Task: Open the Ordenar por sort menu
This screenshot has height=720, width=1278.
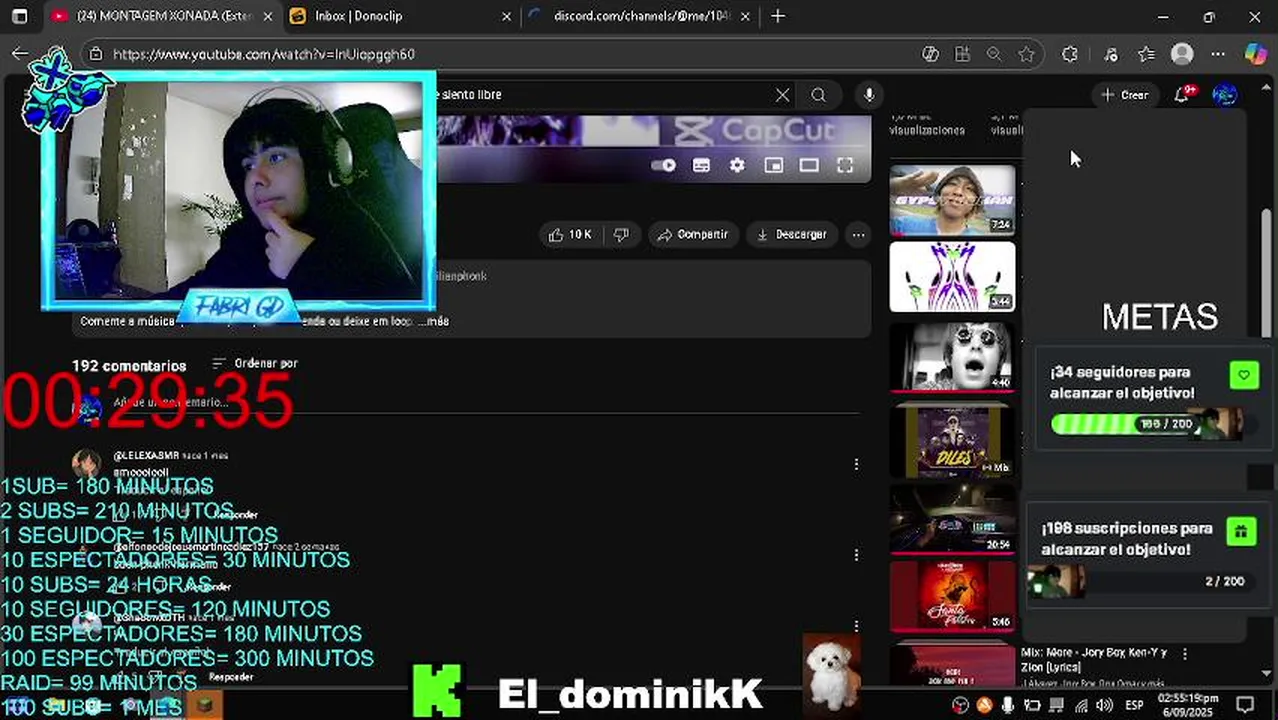Action: point(255,363)
